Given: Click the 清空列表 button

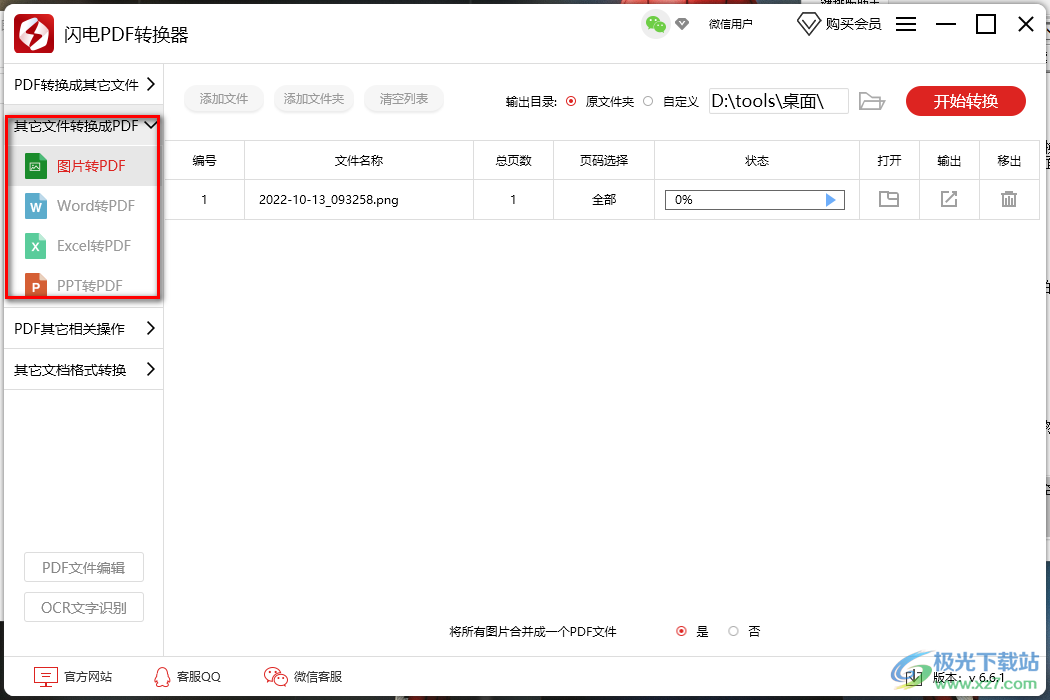Looking at the screenshot, I should click(404, 99).
